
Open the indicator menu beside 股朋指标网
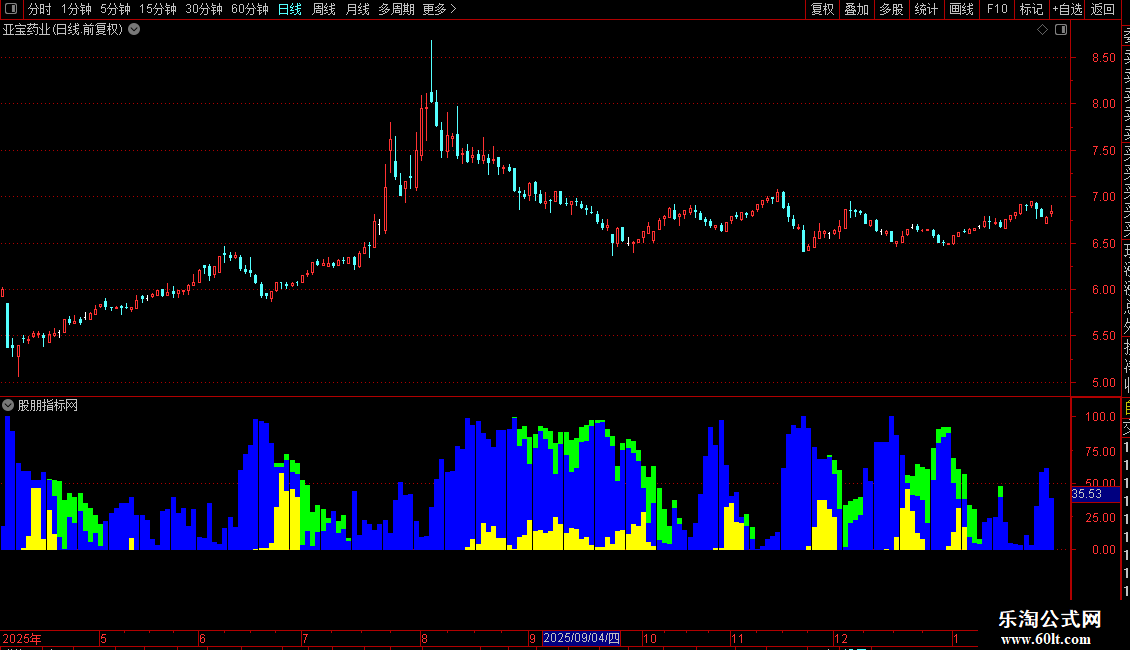click(8, 405)
